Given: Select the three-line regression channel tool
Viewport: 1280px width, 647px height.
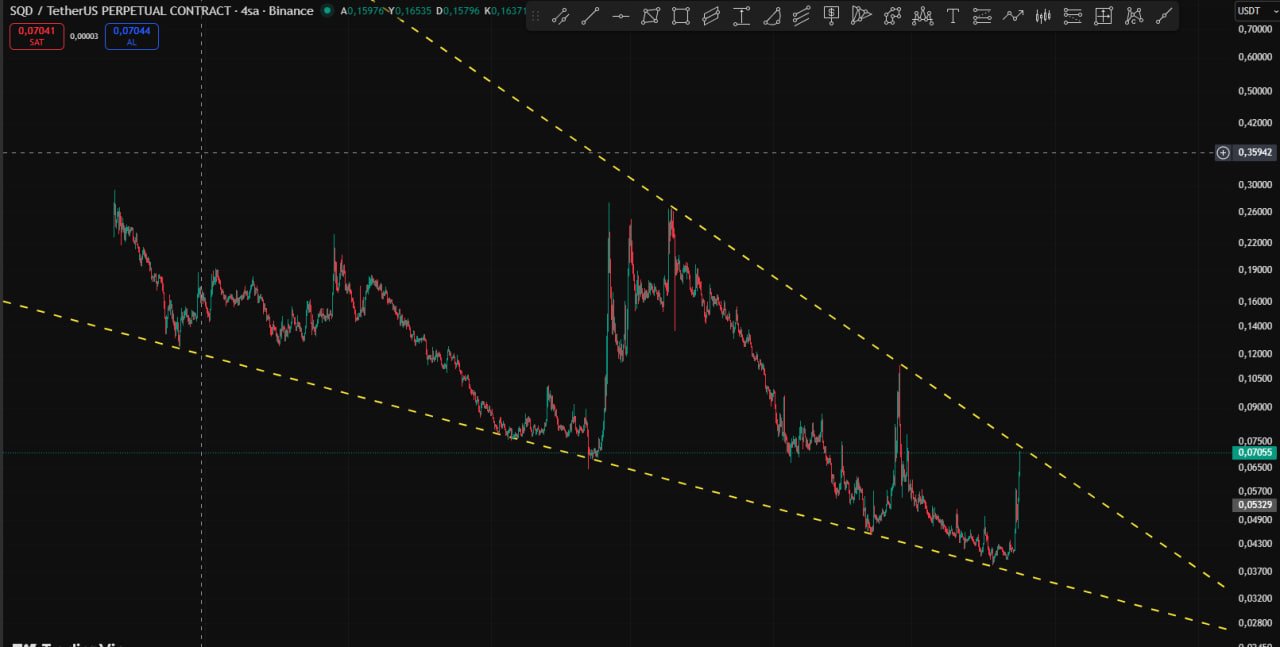Looking at the screenshot, I should point(801,16).
